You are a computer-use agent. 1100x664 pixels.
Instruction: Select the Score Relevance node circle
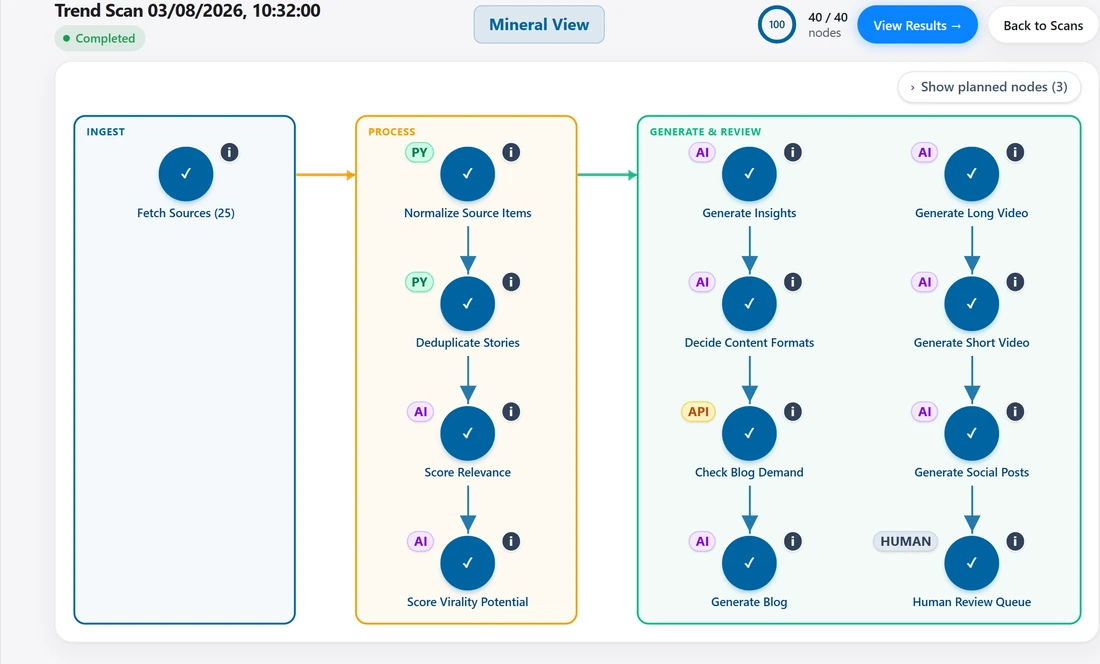[467, 433]
